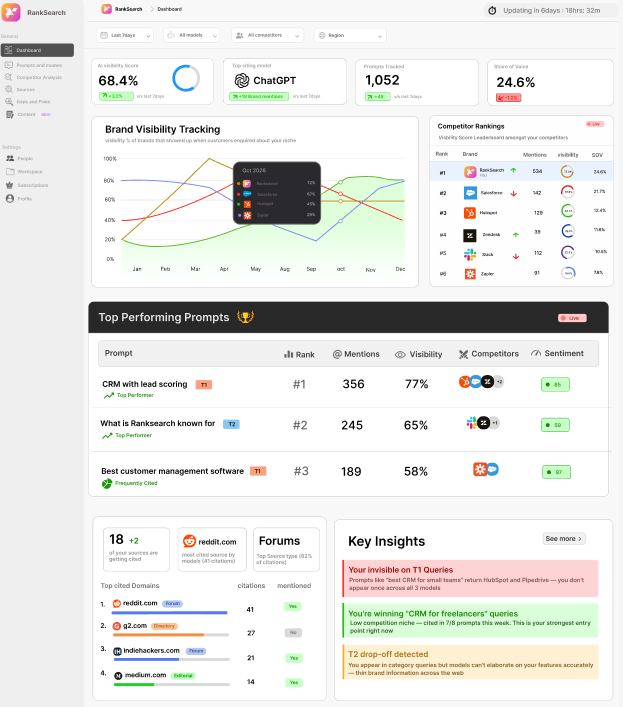Click Zendesk logo in rankings table
This screenshot has height=707, width=623.
pyautogui.click(x=470, y=235)
